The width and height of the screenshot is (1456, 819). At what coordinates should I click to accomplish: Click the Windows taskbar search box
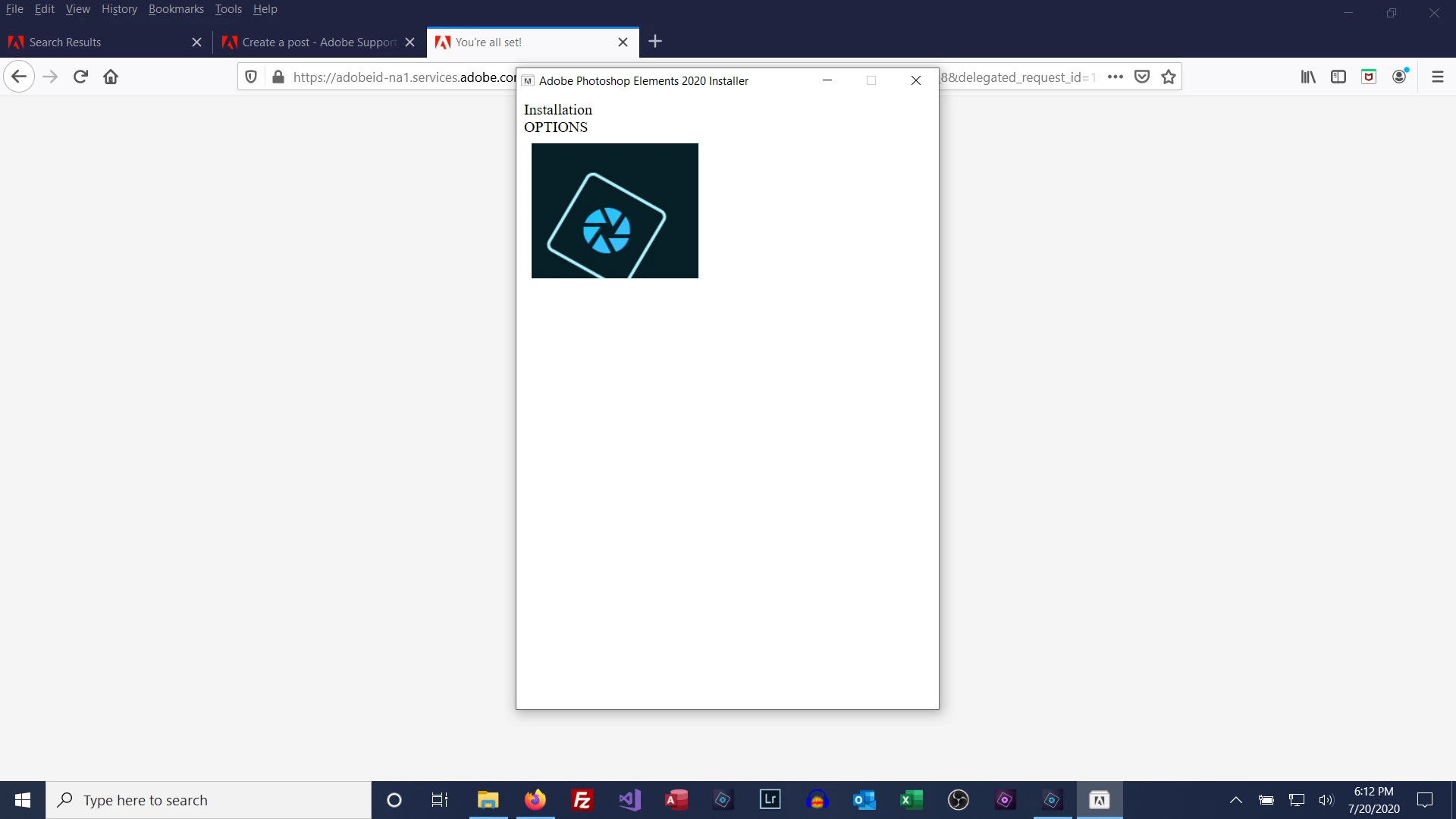pyautogui.click(x=209, y=800)
